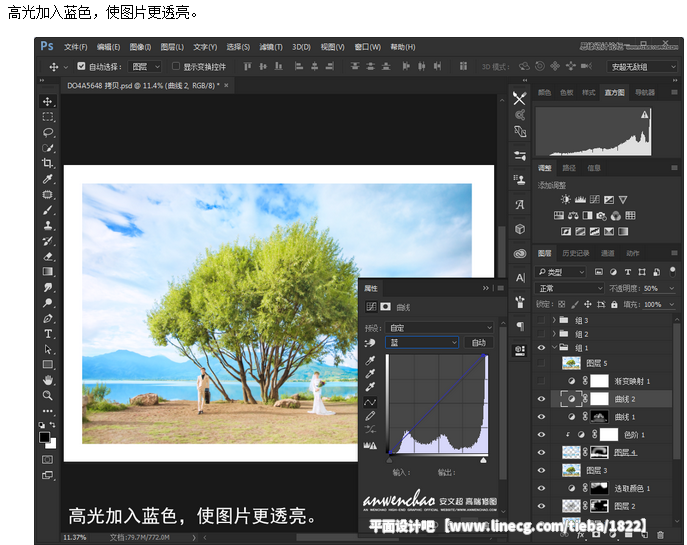Show the 组 2 group layer

[542, 334]
